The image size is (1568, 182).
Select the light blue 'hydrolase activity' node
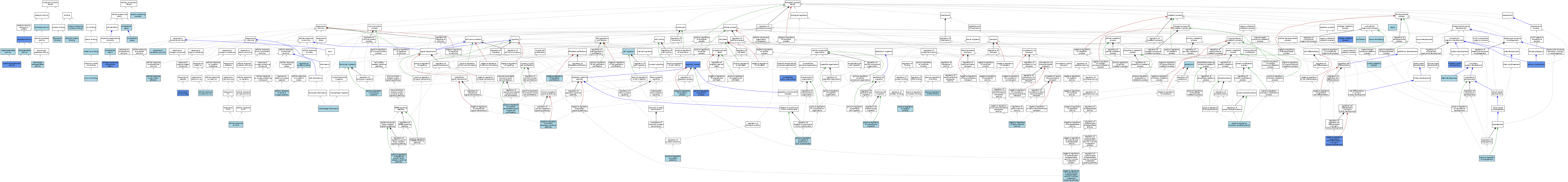tap(41, 27)
